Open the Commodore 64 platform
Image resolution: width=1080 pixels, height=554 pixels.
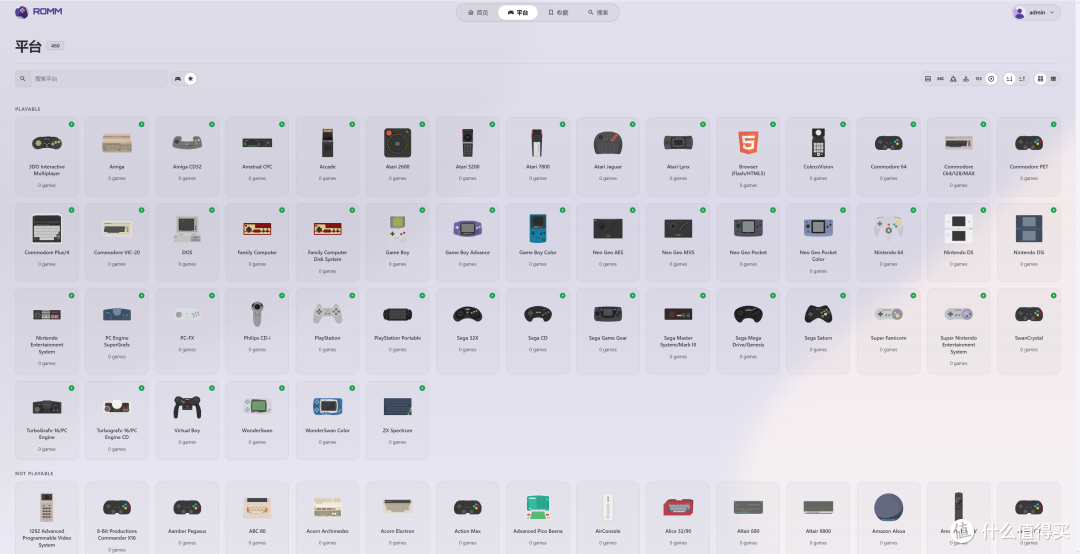[x=889, y=156]
